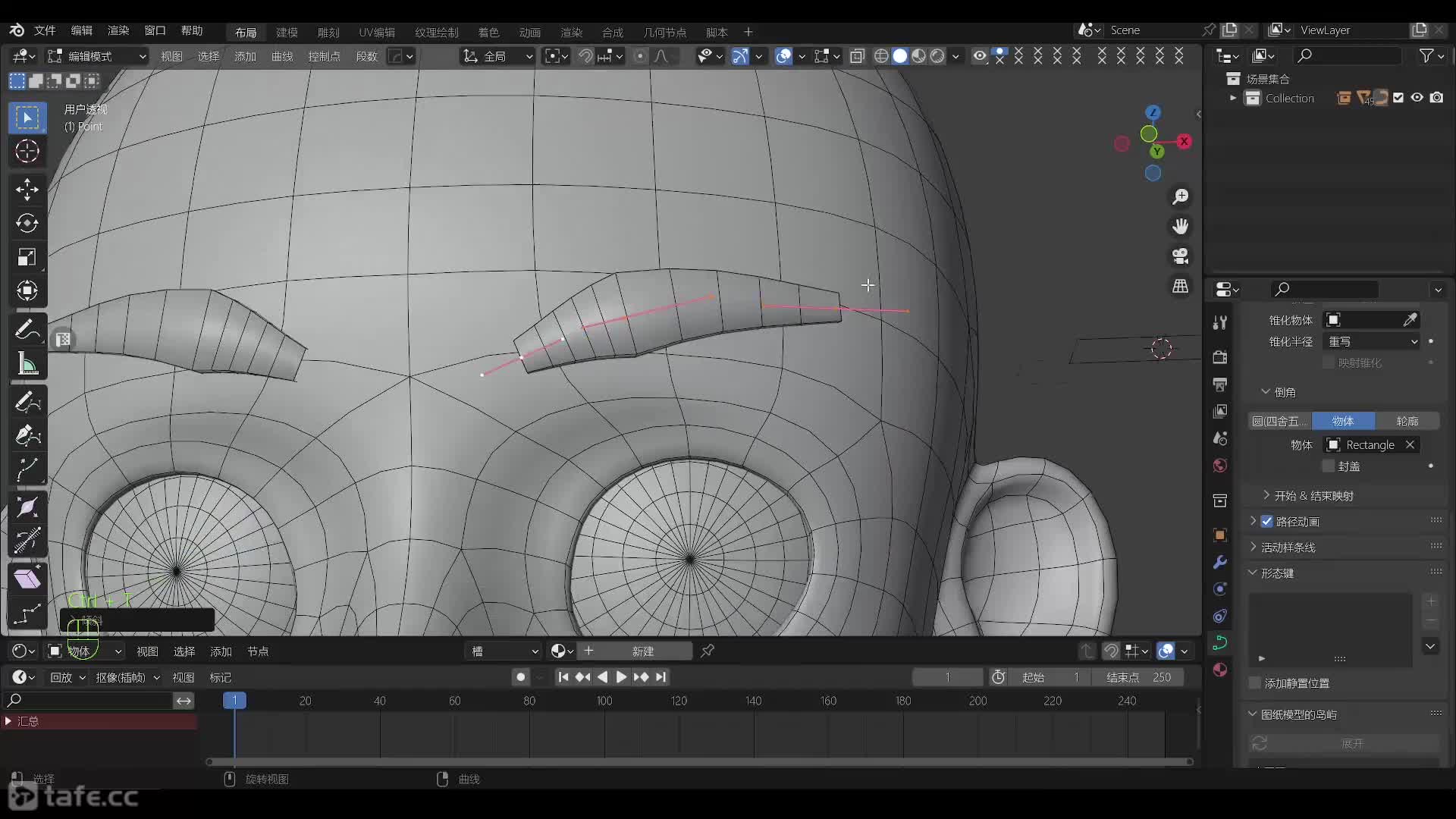The height and width of the screenshot is (819, 1456).
Task: Select material preview shading sphere
Action: click(918, 56)
